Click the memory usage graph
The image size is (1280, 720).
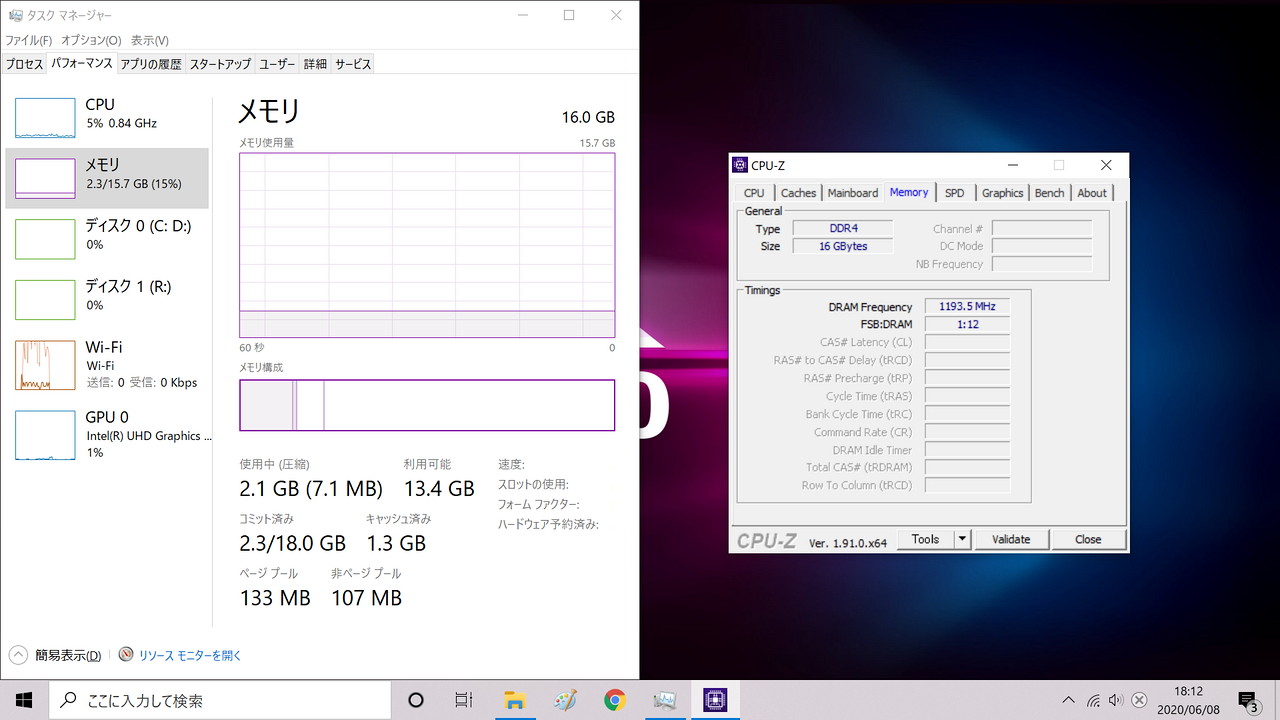click(427, 245)
